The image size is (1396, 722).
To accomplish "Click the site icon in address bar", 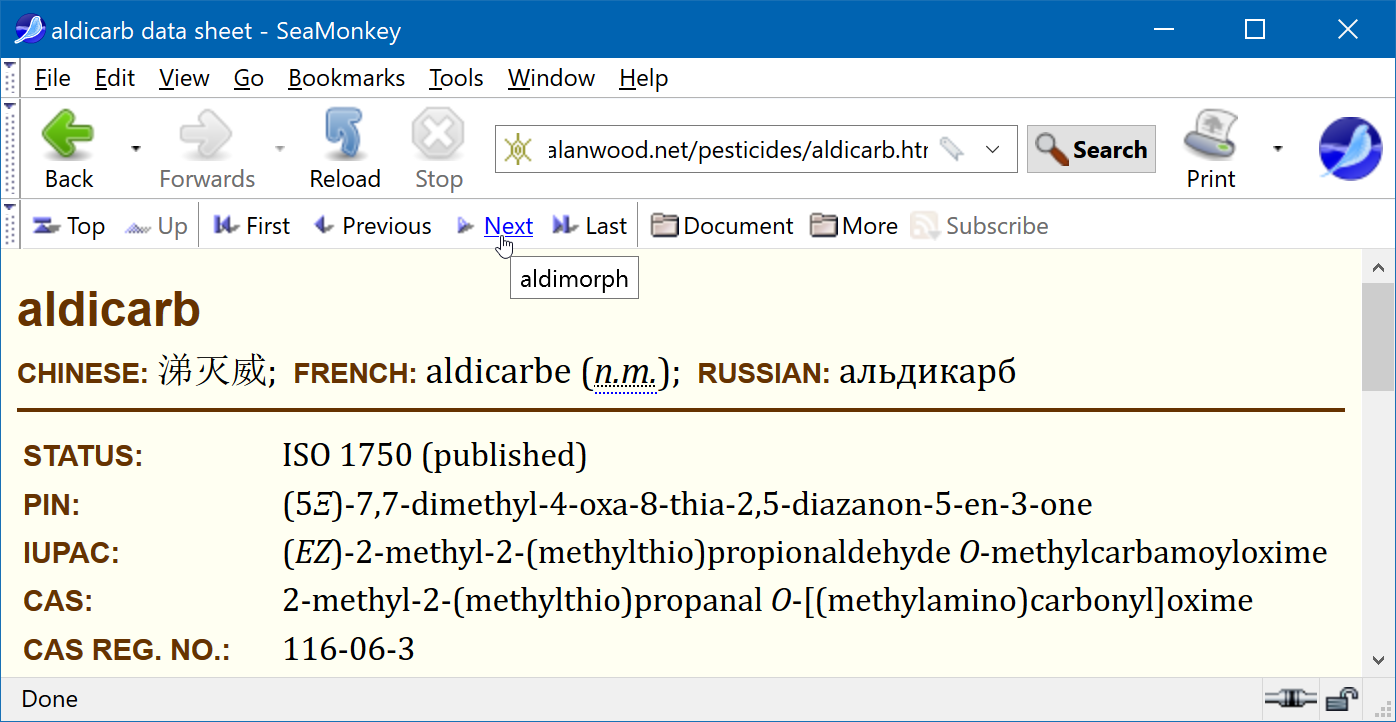I will coord(518,150).
